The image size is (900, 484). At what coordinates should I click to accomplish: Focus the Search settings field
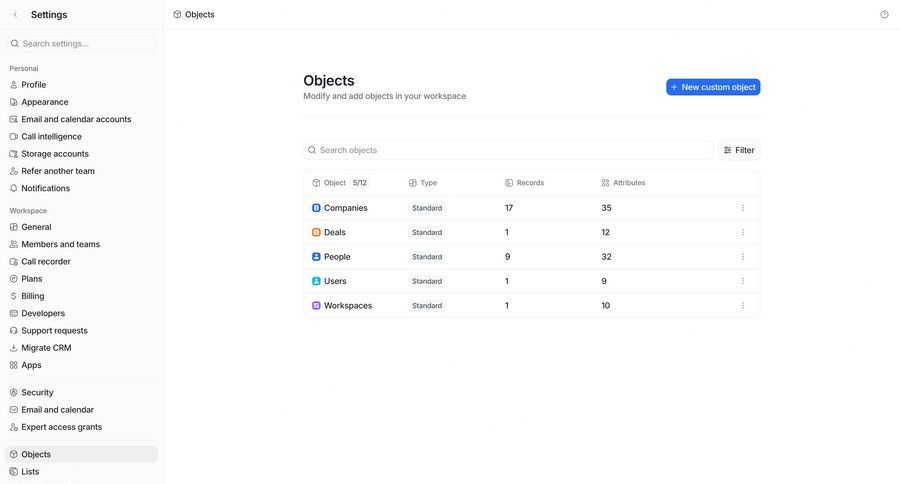82,44
